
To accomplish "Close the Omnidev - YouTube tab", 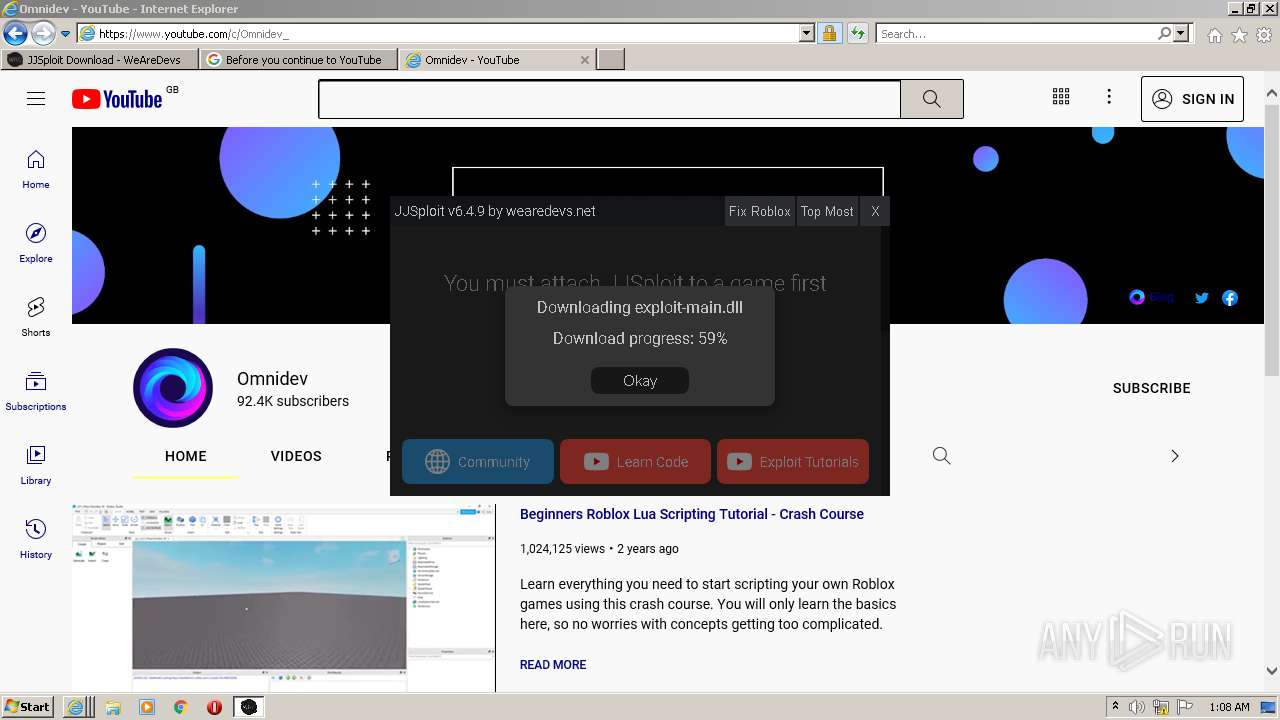I will point(585,60).
